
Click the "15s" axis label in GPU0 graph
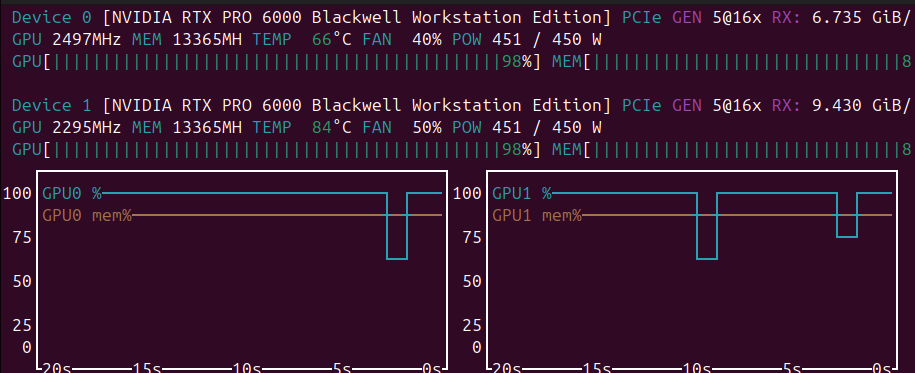click(x=146, y=368)
